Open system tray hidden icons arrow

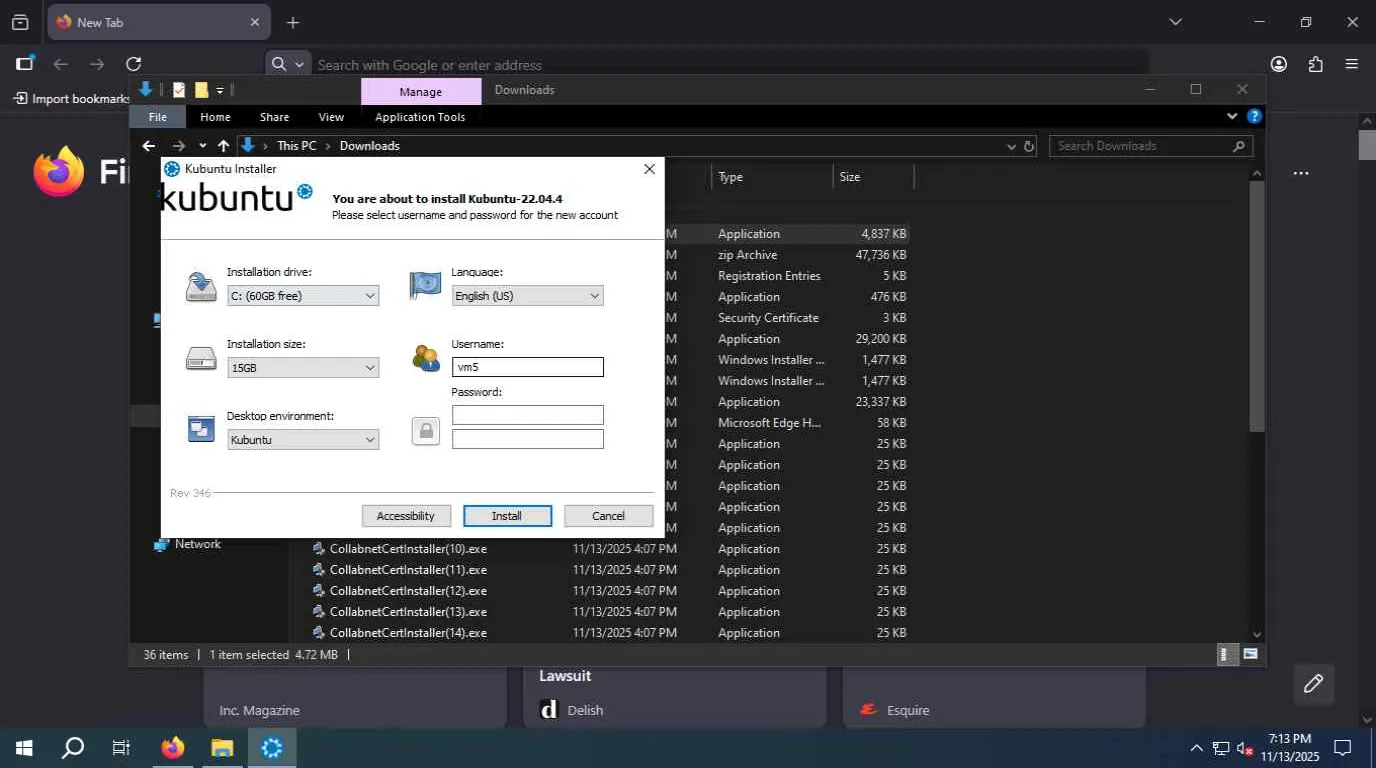coord(1196,748)
